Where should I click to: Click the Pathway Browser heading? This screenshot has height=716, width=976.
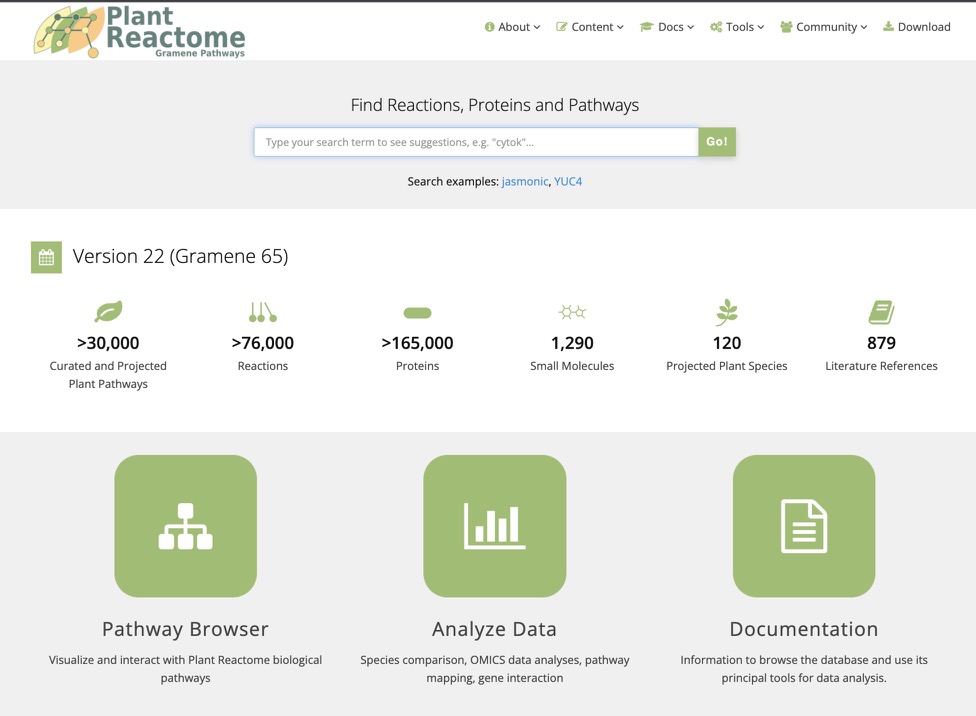(185, 629)
